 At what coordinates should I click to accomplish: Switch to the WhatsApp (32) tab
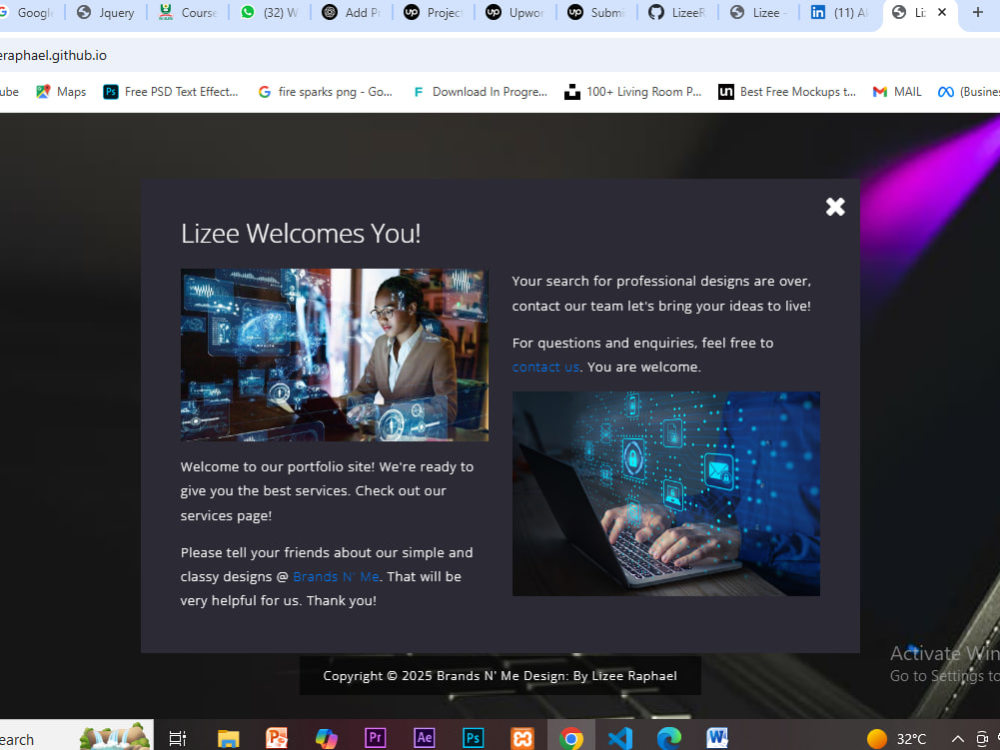click(269, 13)
